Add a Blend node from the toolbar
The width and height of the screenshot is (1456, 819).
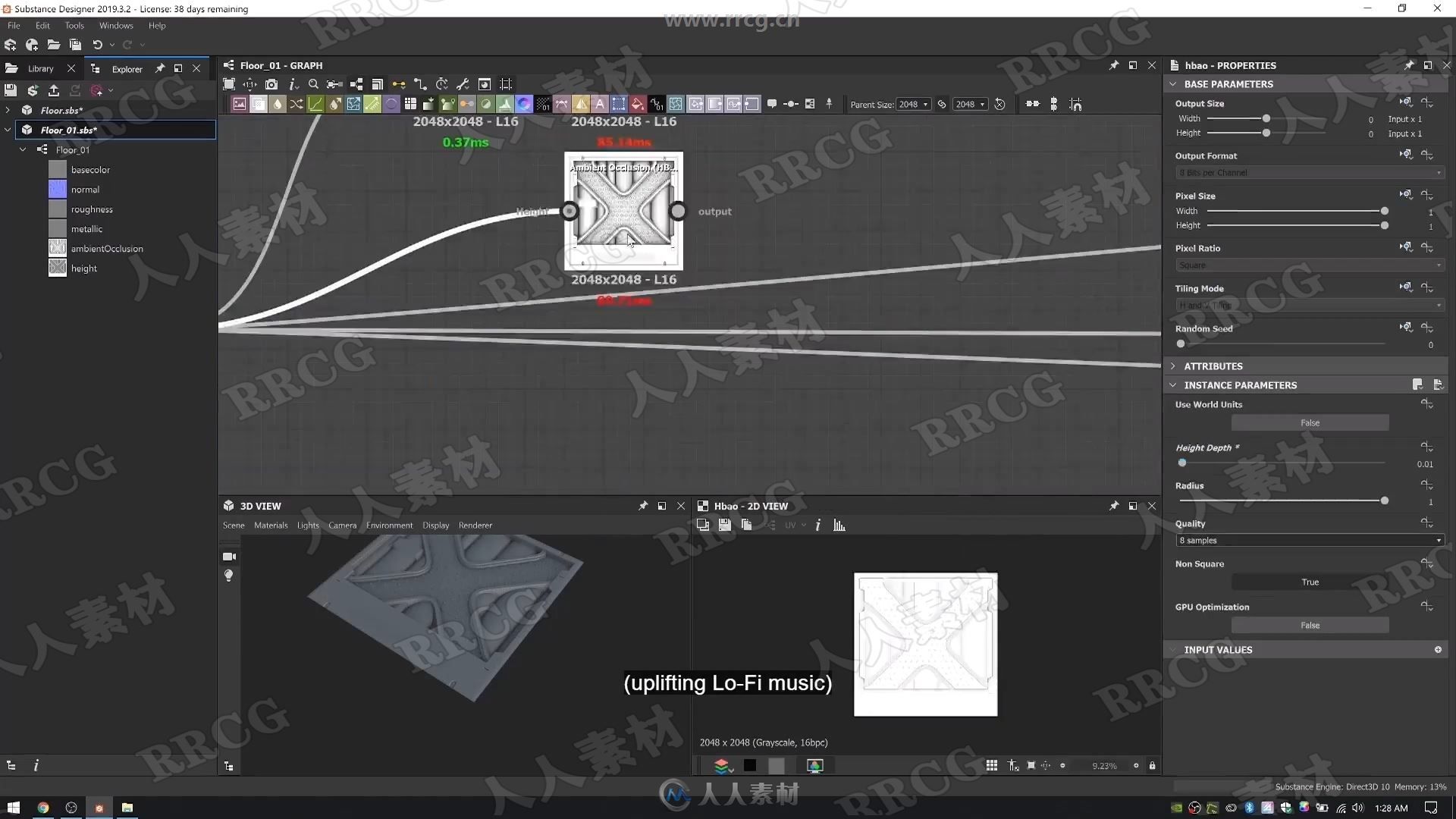[x=259, y=105]
